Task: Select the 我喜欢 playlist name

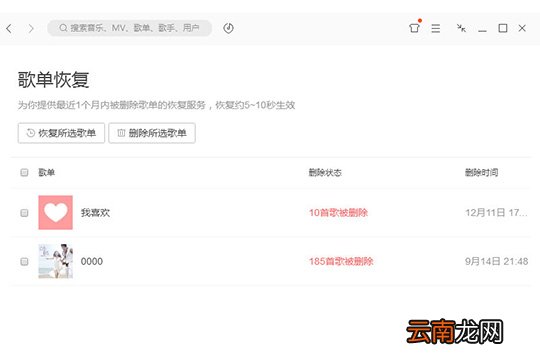Action: point(95,213)
